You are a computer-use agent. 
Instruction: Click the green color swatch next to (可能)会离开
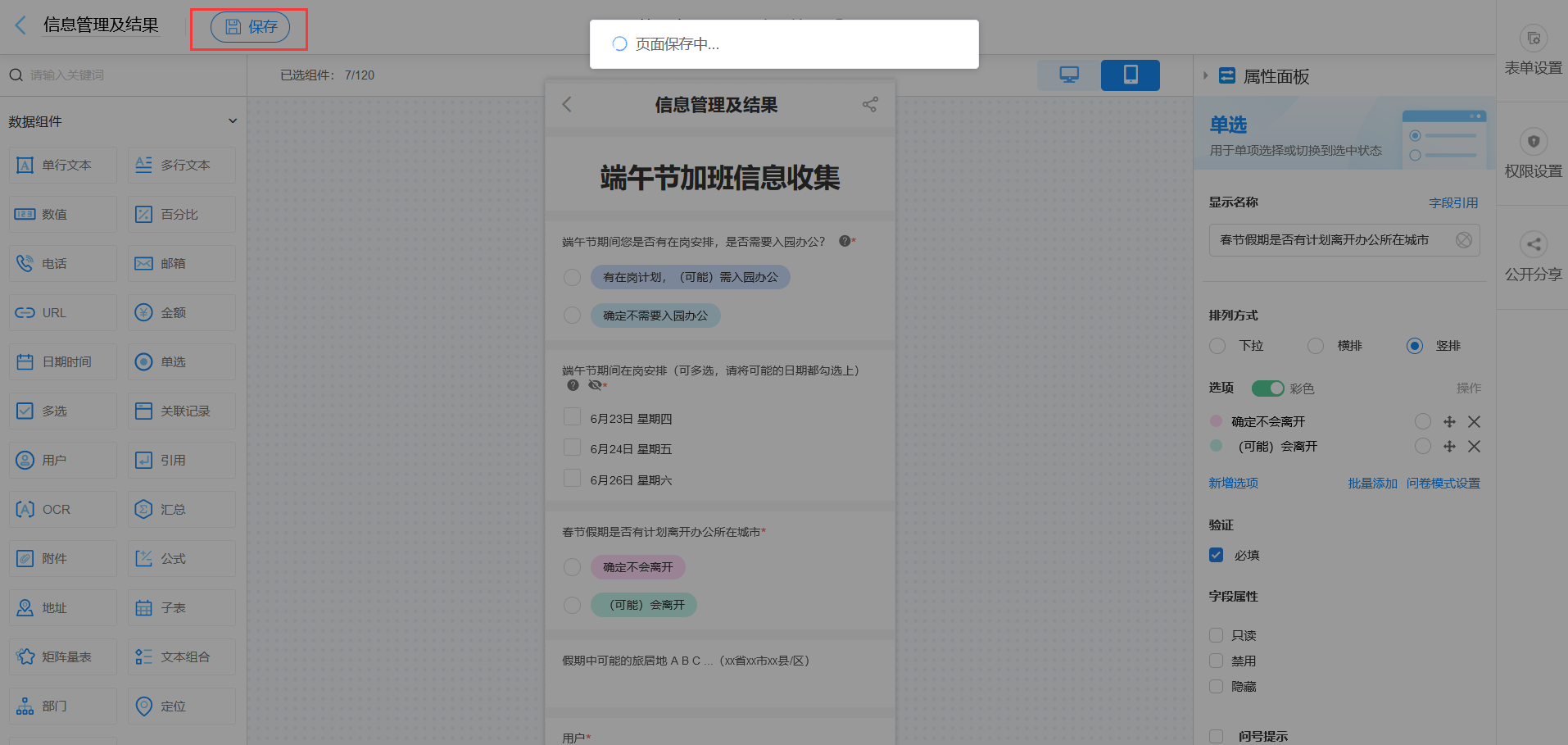click(x=1217, y=446)
